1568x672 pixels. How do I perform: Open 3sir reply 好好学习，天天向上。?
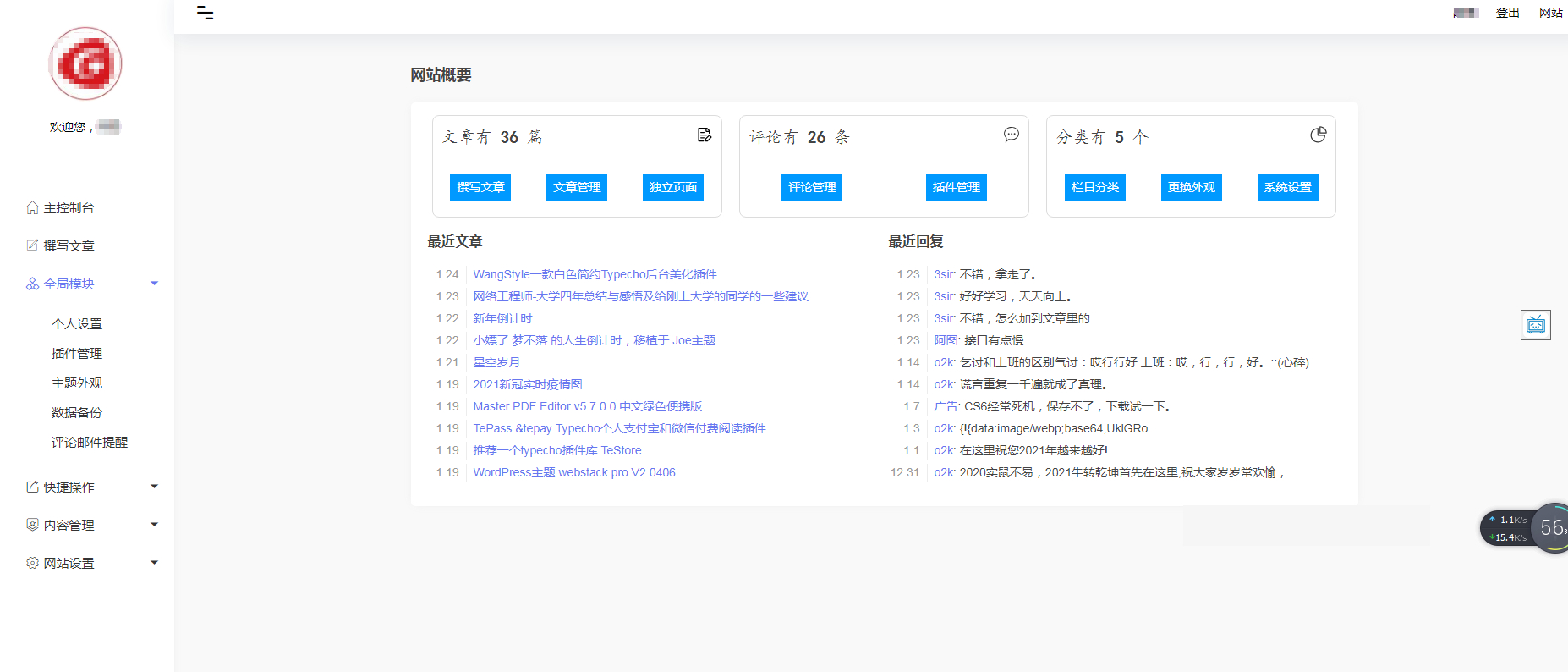pos(1003,296)
